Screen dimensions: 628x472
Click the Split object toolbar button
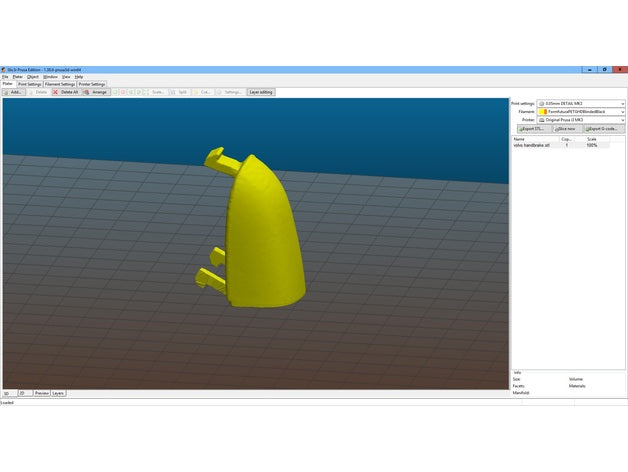pyautogui.click(x=179, y=92)
